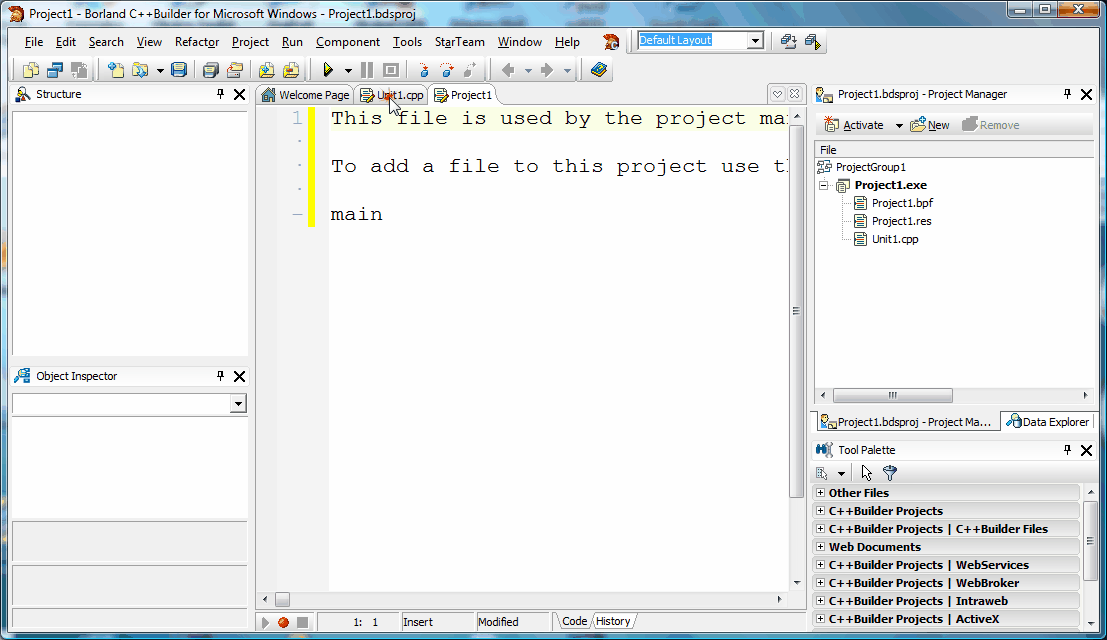The image size is (1107, 640).
Task: Click the Run play icon in the toolbar
Action: click(328, 70)
